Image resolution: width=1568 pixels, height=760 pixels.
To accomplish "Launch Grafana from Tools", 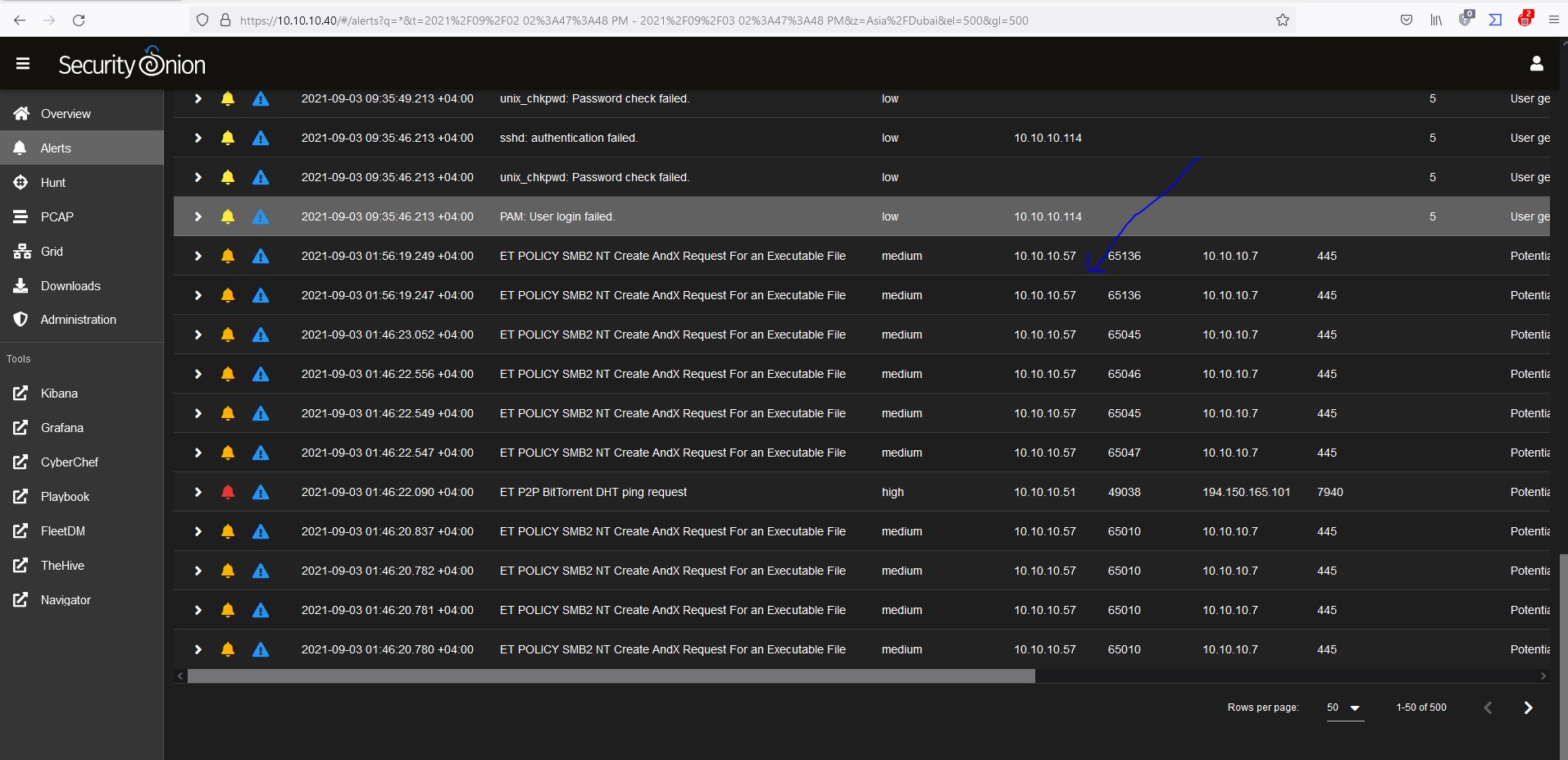I will 82,428.
